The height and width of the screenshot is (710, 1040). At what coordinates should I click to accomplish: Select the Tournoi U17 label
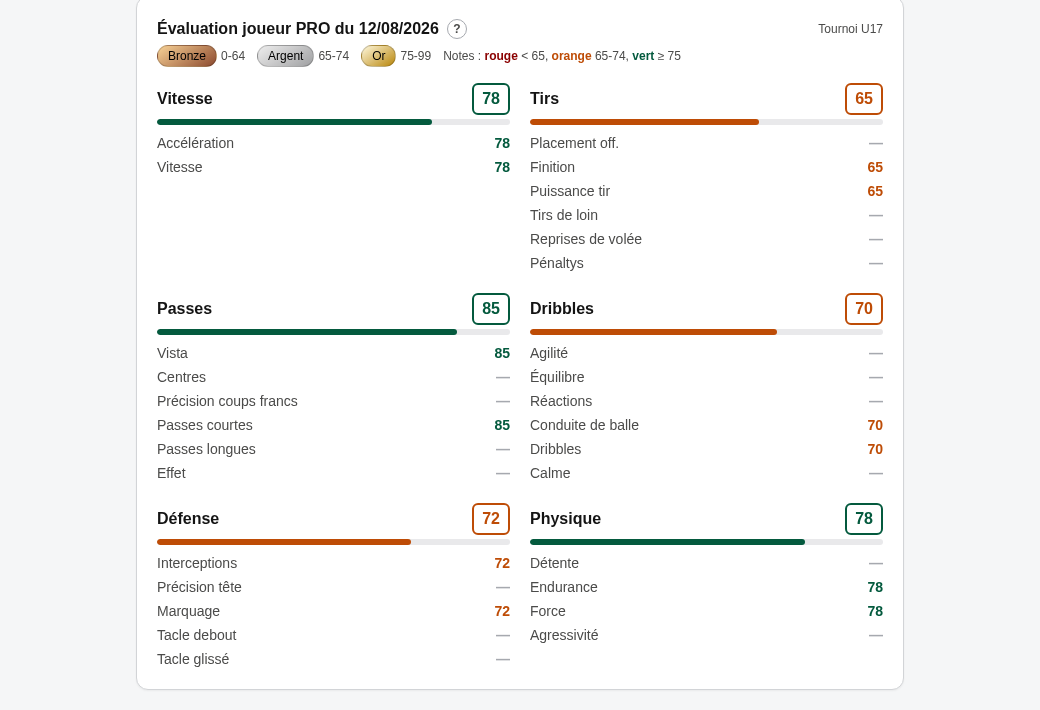point(850,29)
